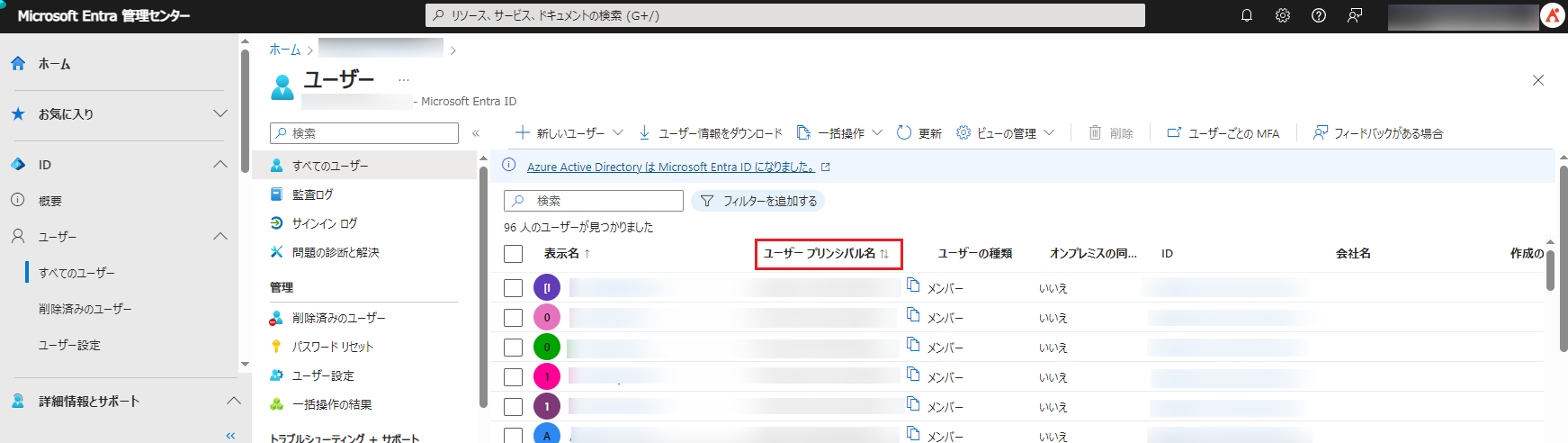Viewport: 1568px width, 443px height.
Task: Click フィードバックがある場合
Action: point(1378,133)
